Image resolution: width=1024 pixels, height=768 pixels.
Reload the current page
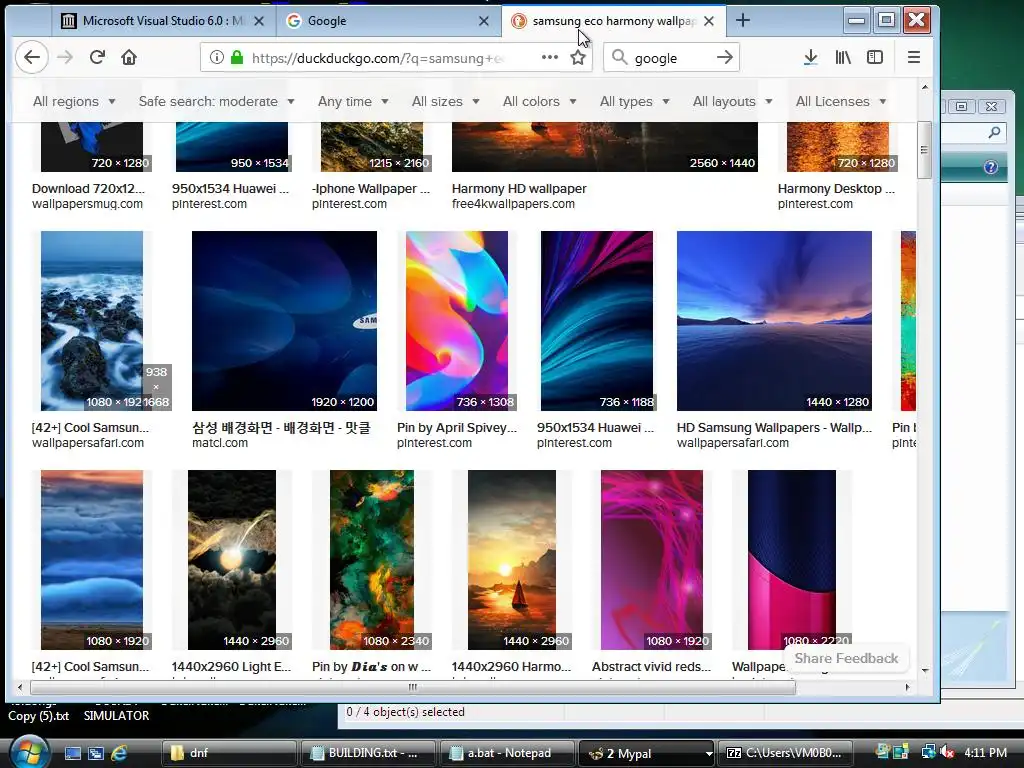coord(97,57)
